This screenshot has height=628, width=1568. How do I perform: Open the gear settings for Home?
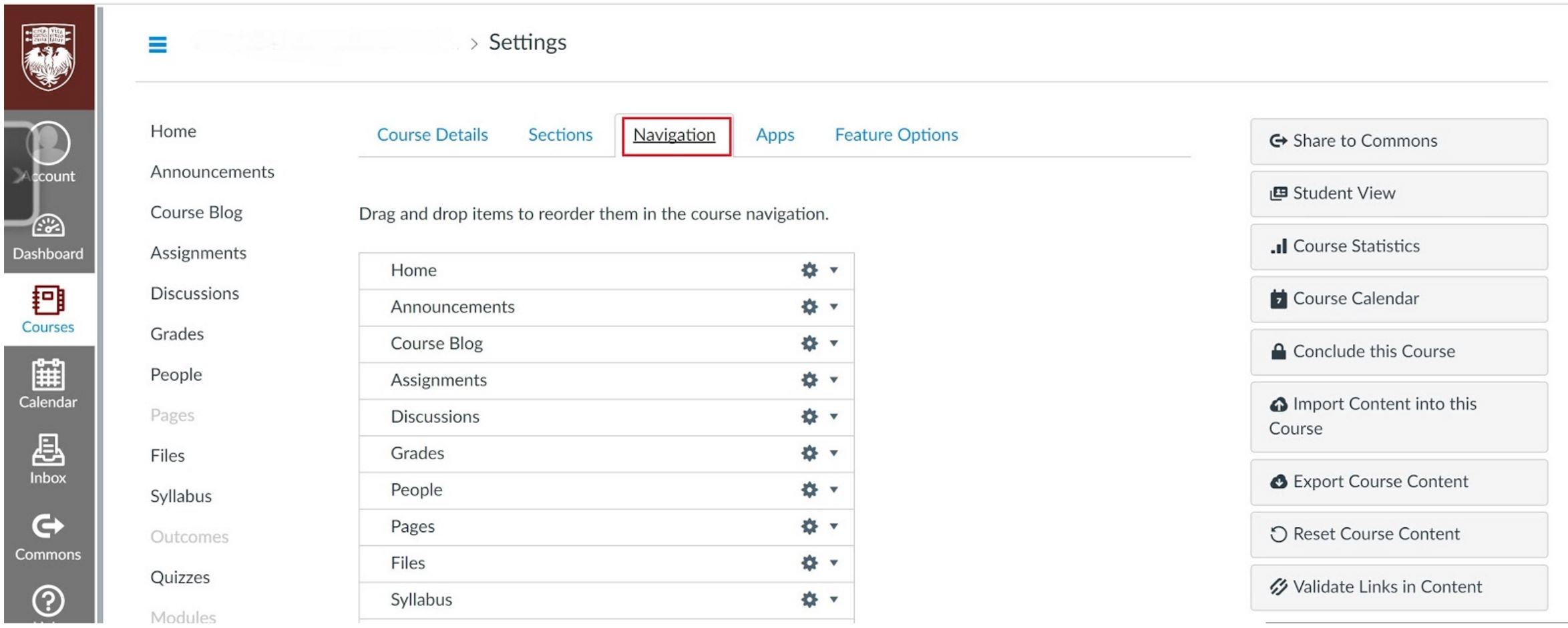pyautogui.click(x=808, y=271)
